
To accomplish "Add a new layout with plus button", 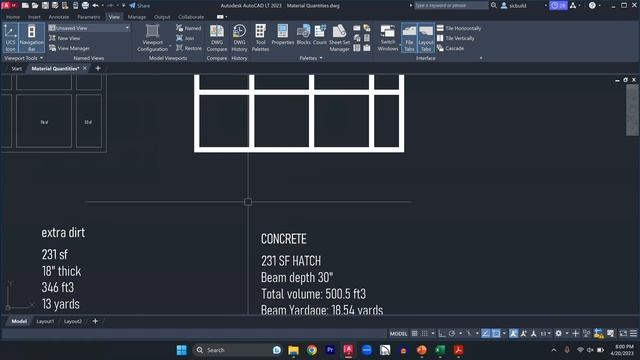I will click(x=95, y=321).
